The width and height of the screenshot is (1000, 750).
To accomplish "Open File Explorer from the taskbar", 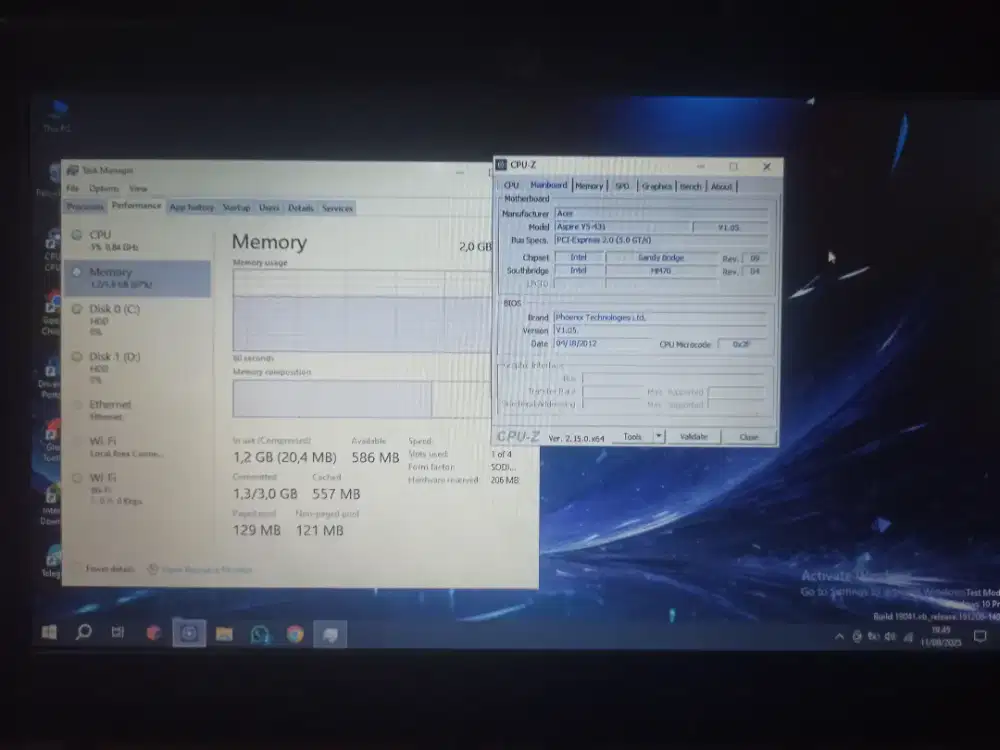I will coord(224,634).
